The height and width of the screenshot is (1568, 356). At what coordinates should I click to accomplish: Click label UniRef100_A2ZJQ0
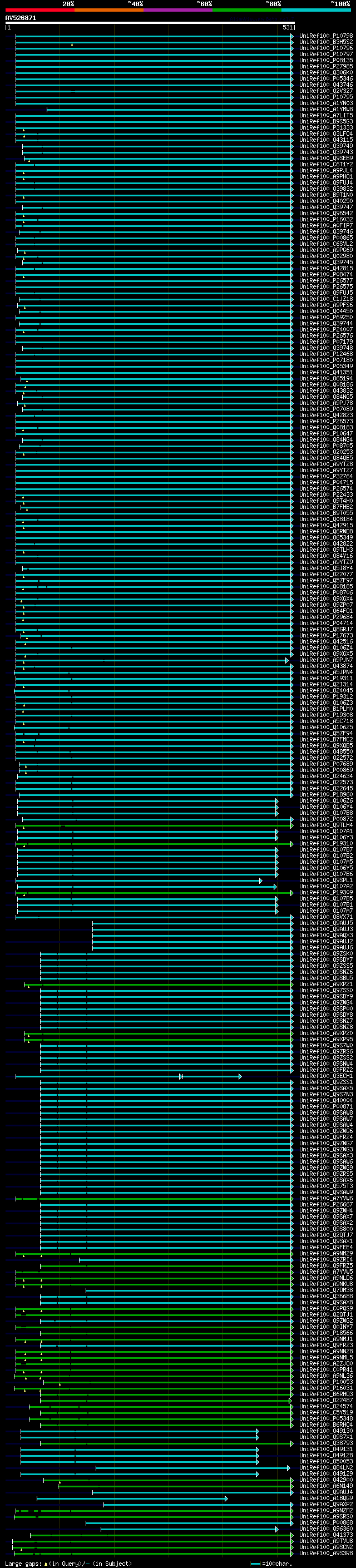[x=326, y=1363]
